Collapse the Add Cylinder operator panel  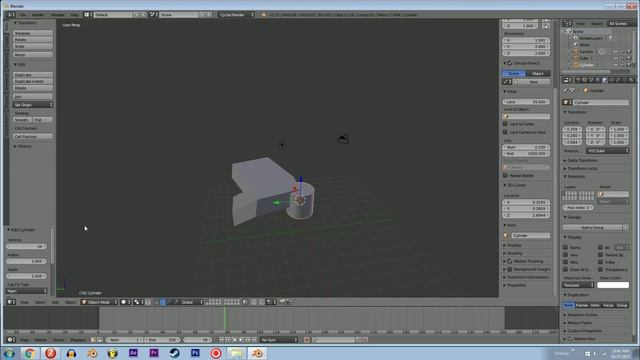coord(21,230)
